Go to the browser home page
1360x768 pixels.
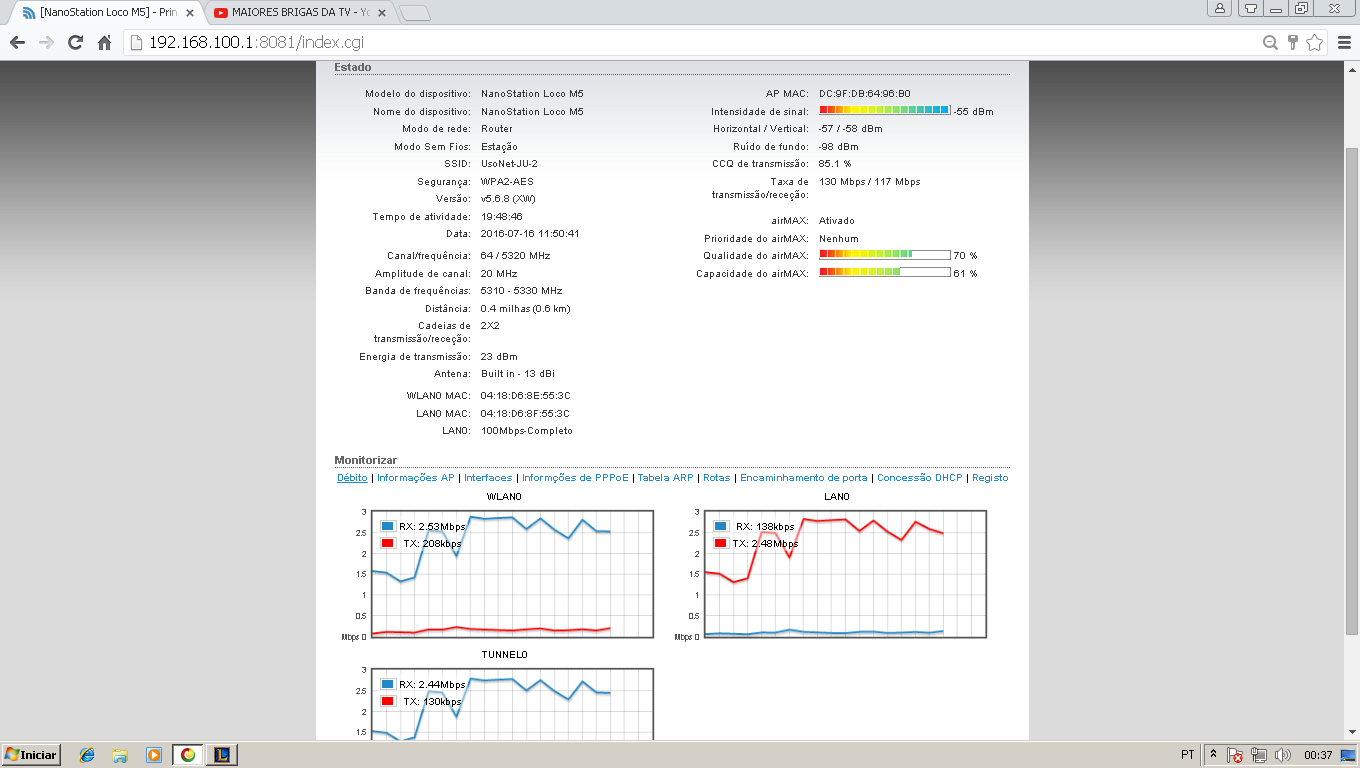click(104, 43)
